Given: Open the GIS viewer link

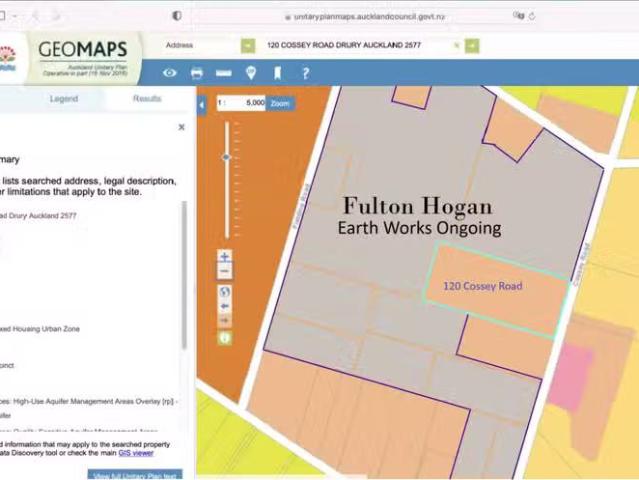Looking at the screenshot, I should point(137,453).
